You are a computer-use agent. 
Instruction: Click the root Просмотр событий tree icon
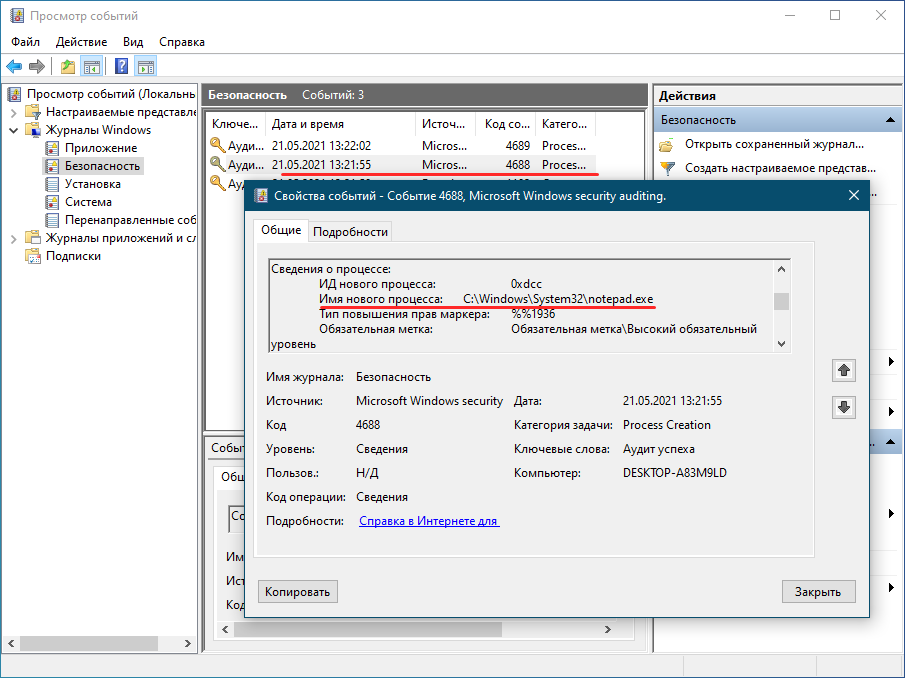15,94
